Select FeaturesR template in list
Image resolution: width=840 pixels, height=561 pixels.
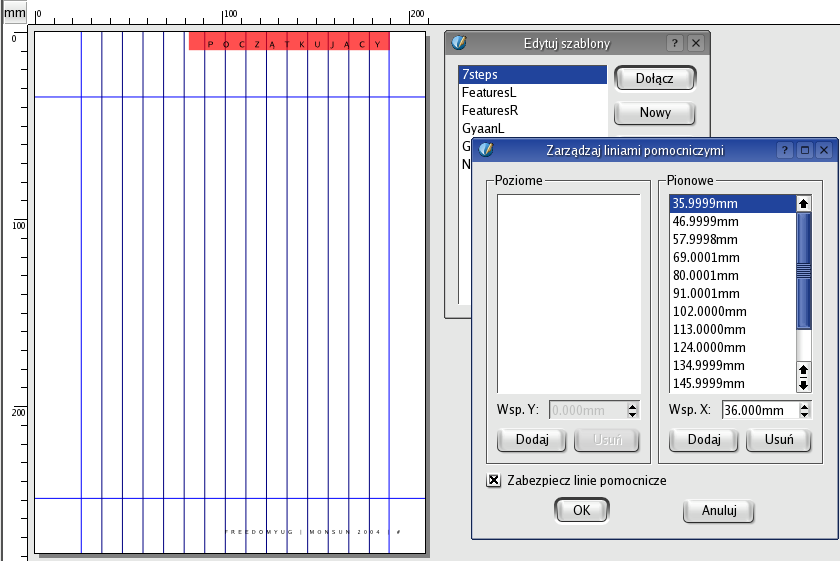(532, 110)
